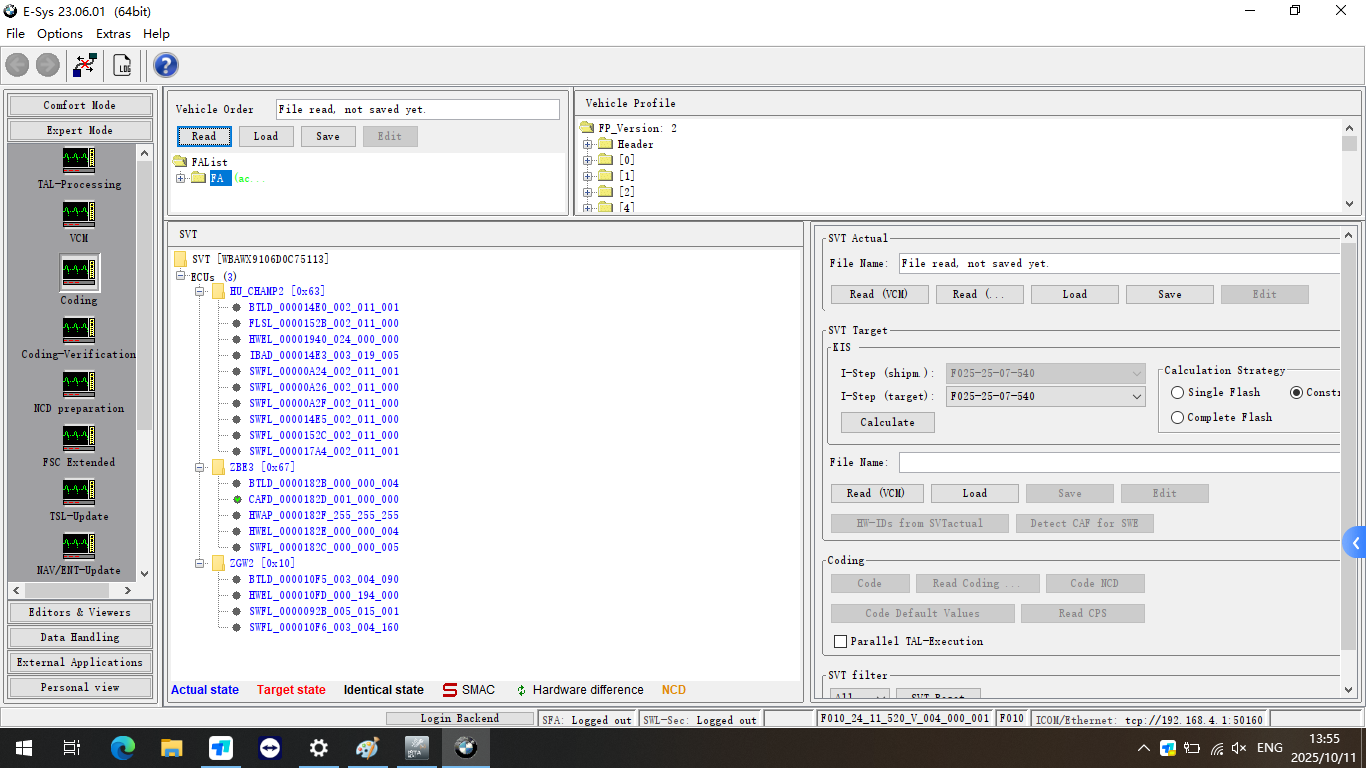Enable Parallel TAL-Execution checkbox
This screenshot has height=768, width=1366.
(841, 642)
